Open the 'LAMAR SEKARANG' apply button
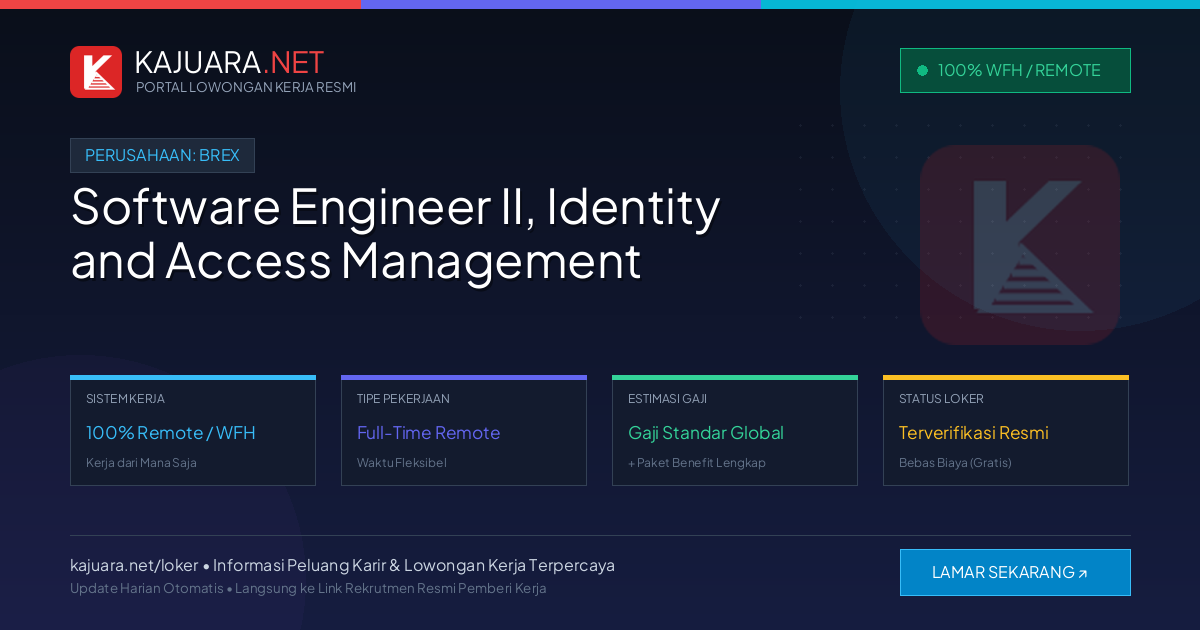The image size is (1200, 630). [1015, 572]
